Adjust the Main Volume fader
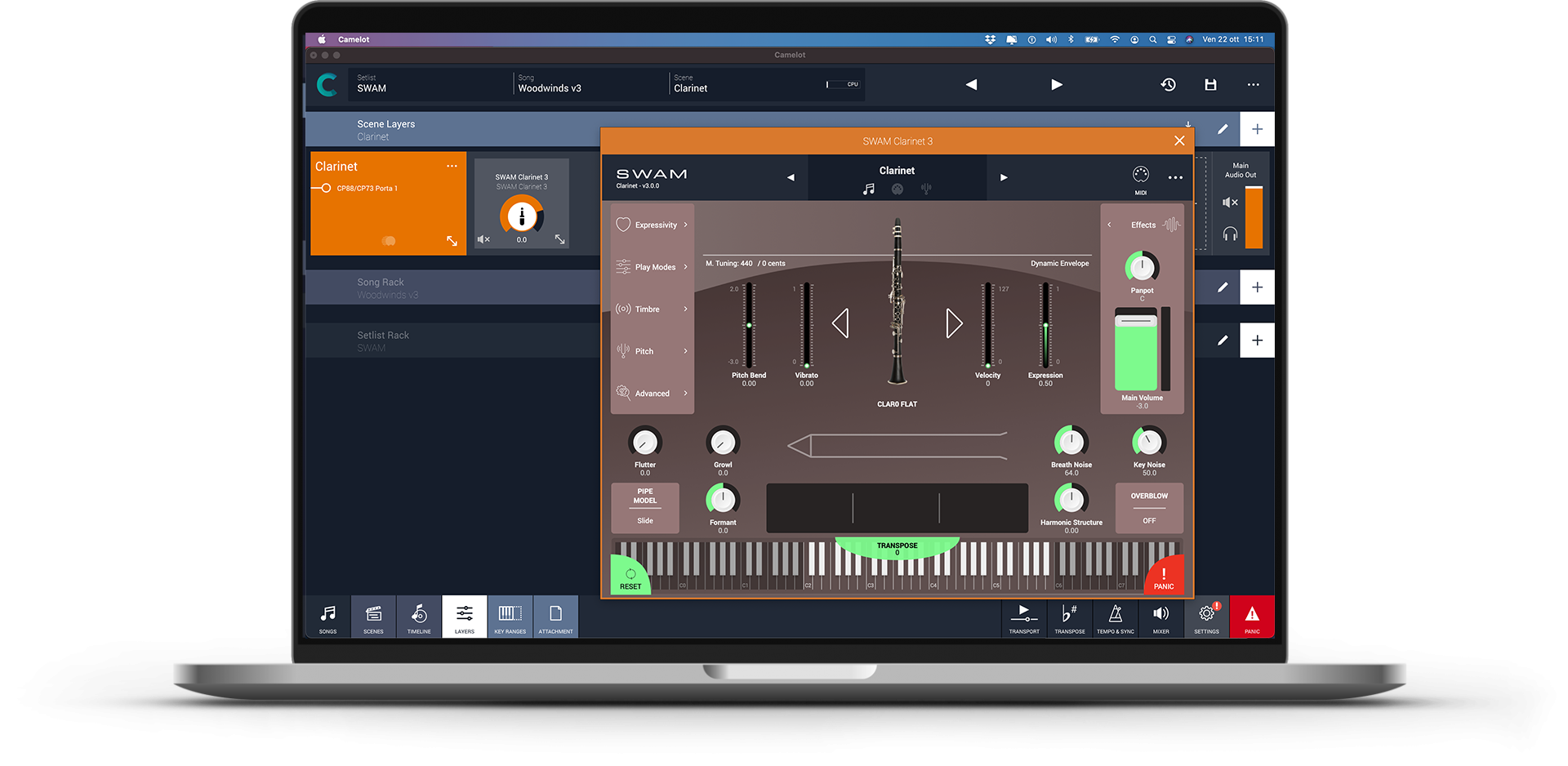The width and height of the screenshot is (1568, 766). point(1136,350)
